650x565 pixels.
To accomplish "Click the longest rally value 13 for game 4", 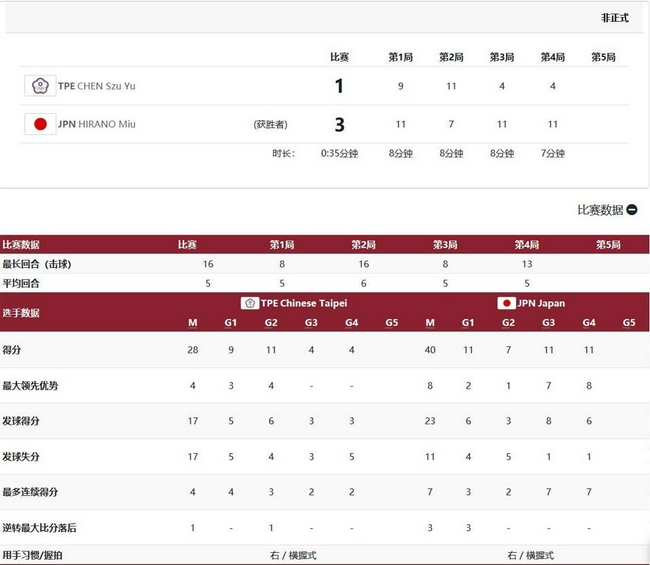I will 527,264.
